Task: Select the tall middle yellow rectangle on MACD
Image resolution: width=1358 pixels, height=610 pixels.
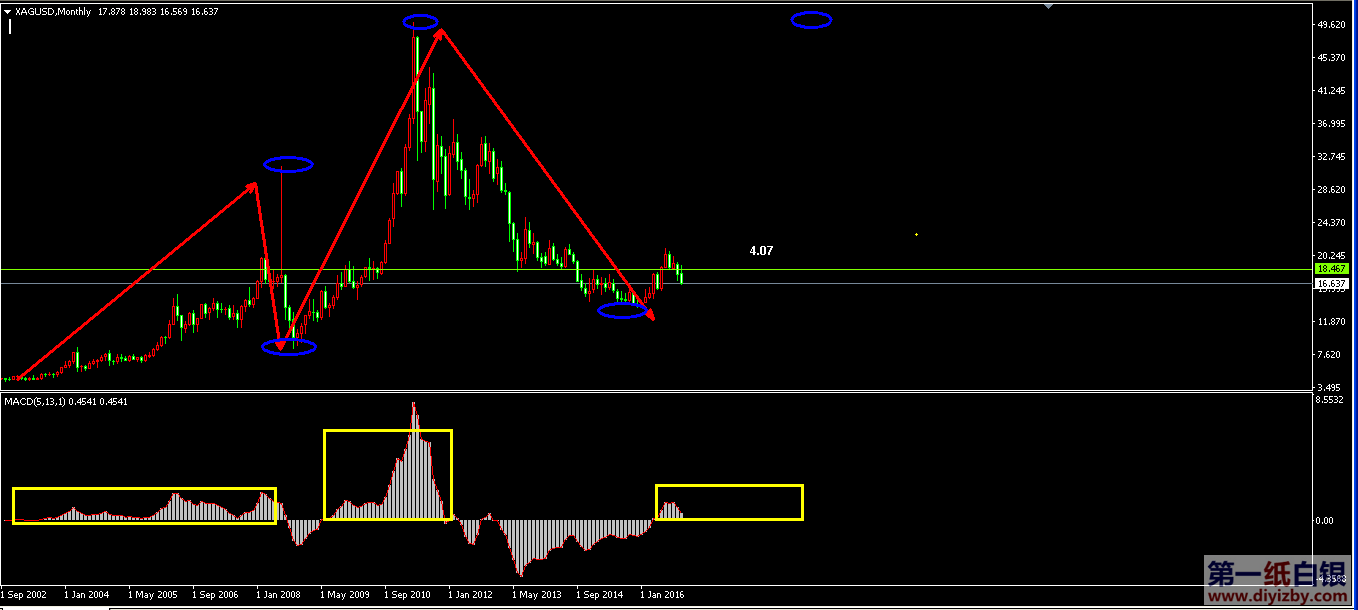Action: click(387, 432)
